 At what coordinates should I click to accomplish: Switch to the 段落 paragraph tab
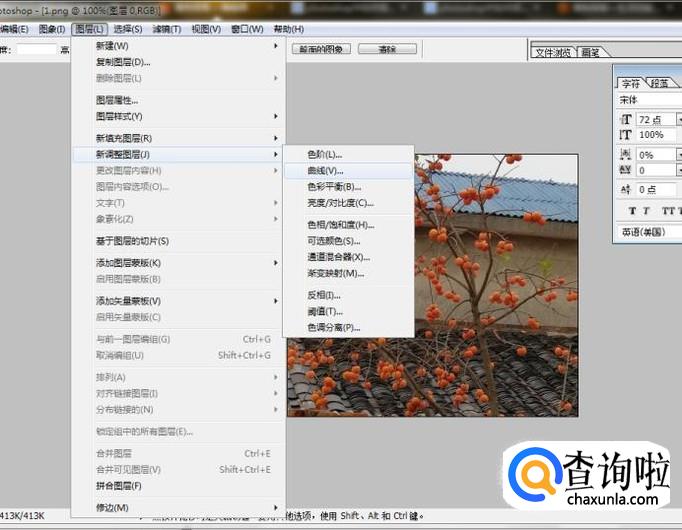coord(660,83)
